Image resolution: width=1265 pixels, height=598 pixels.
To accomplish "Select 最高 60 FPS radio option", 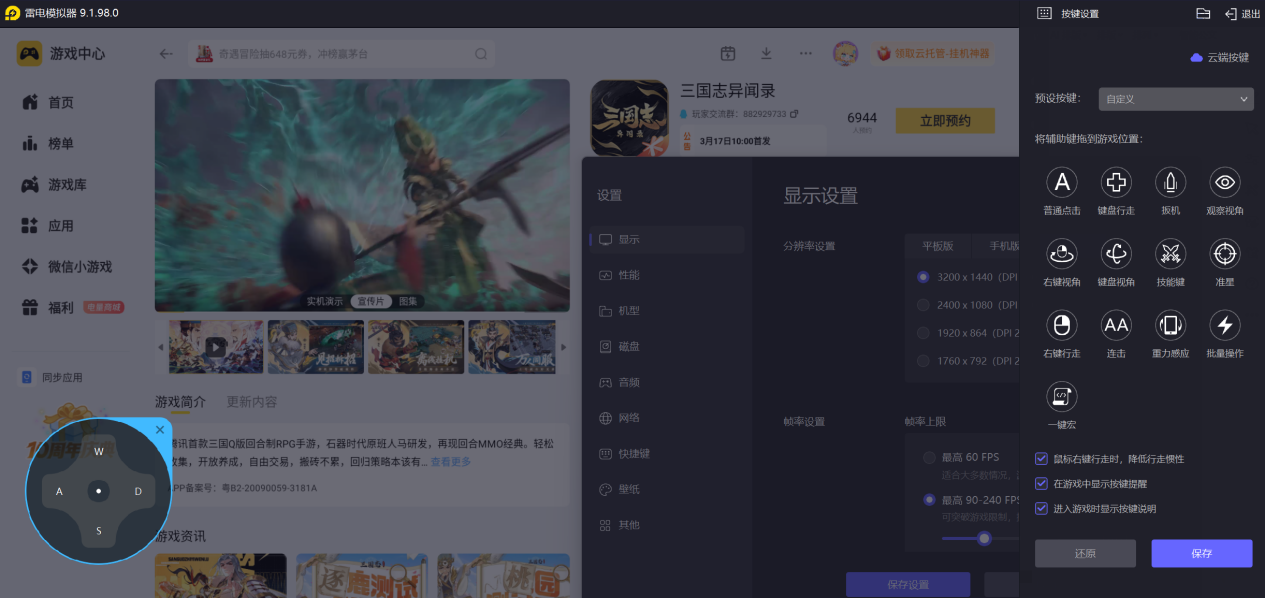I will tap(930, 457).
